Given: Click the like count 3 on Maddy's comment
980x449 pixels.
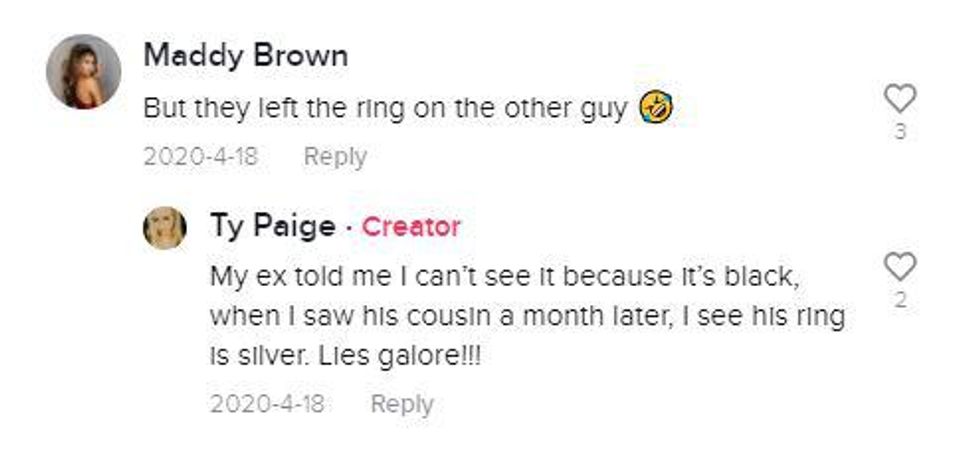Looking at the screenshot, I should pos(900,131).
